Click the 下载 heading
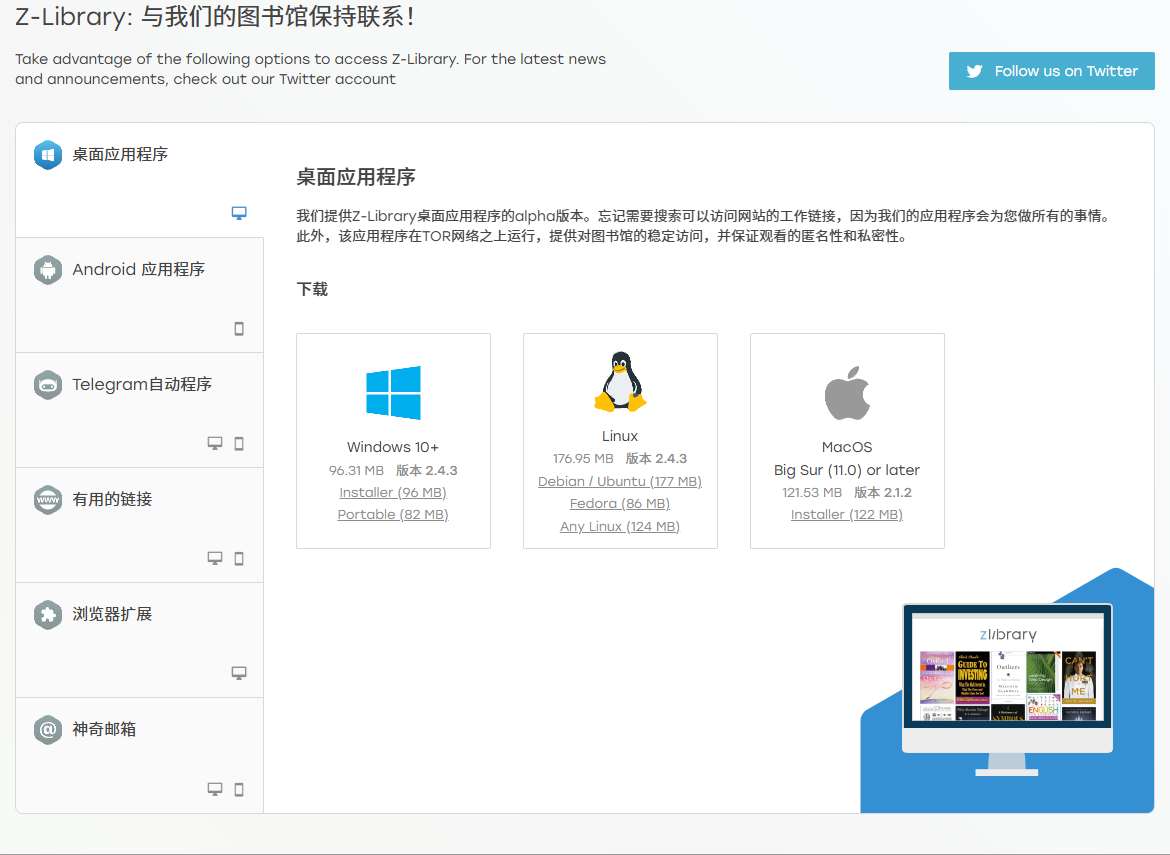1170x855 pixels. pos(312,289)
